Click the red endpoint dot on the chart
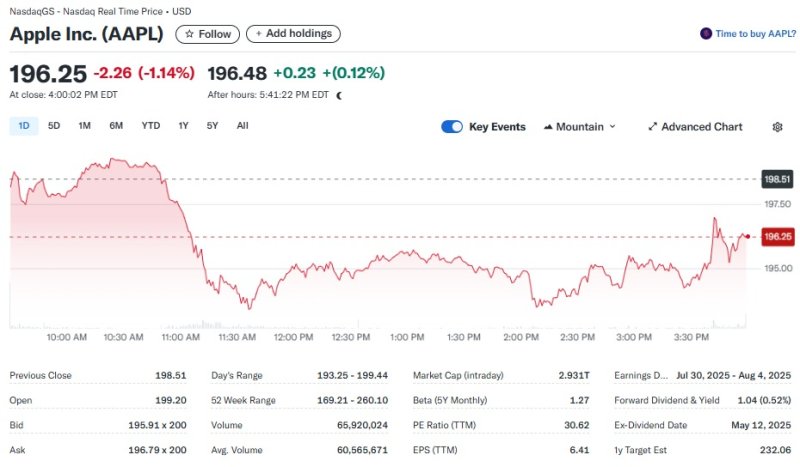This screenshot has height=467, width=800. pyautogui.click(x=747, y=236)
